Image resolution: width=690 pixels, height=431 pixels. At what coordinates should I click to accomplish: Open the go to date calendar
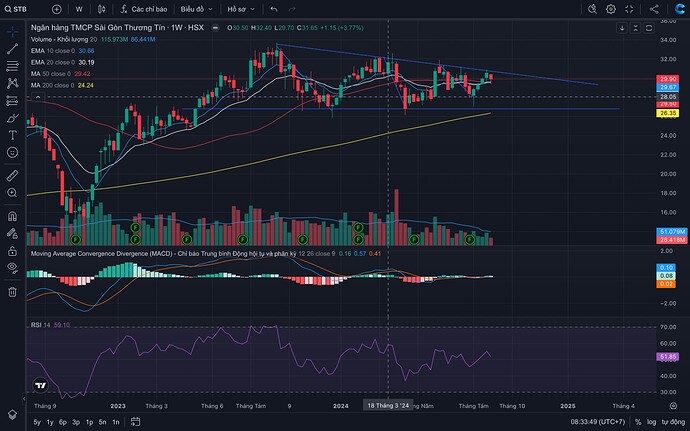tap(136, 422)
